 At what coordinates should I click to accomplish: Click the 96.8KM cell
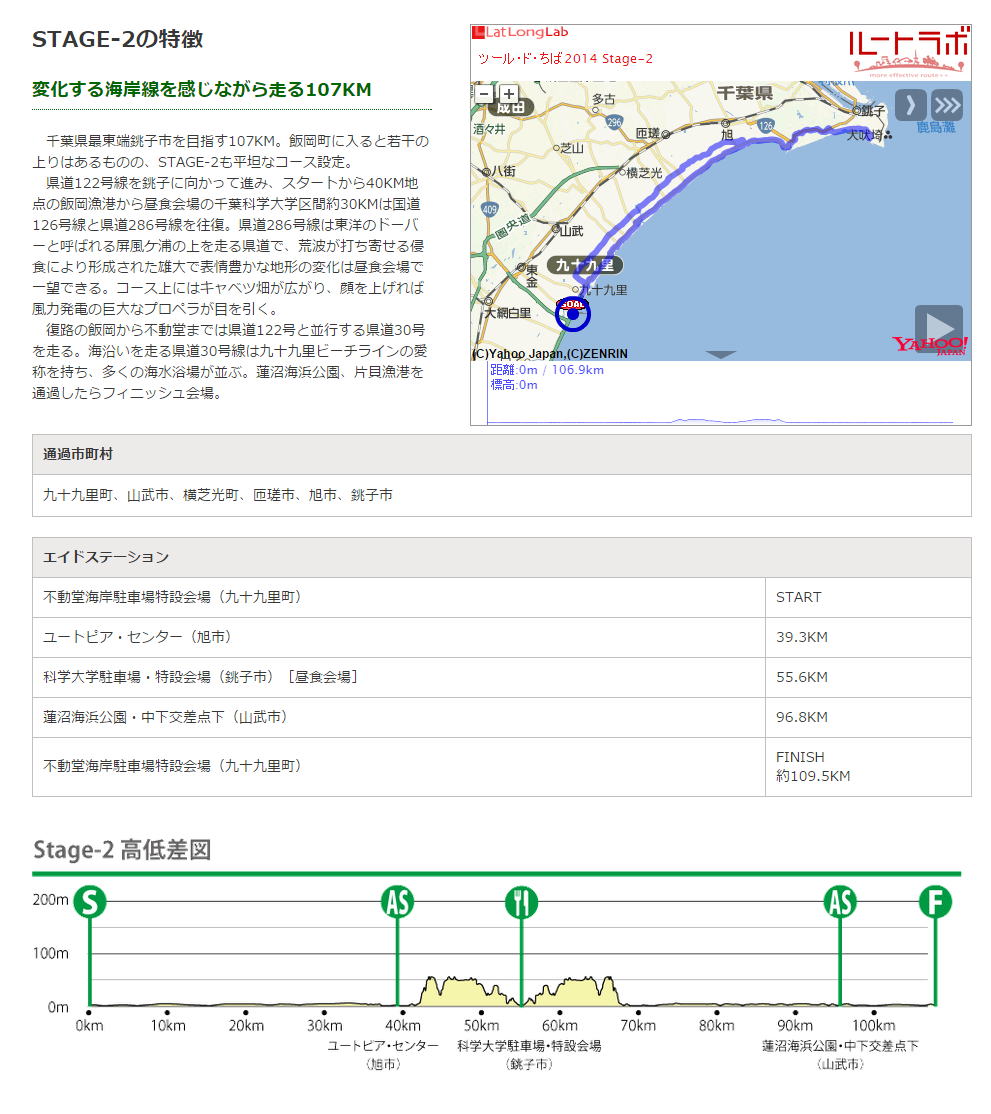click(868, 718)
